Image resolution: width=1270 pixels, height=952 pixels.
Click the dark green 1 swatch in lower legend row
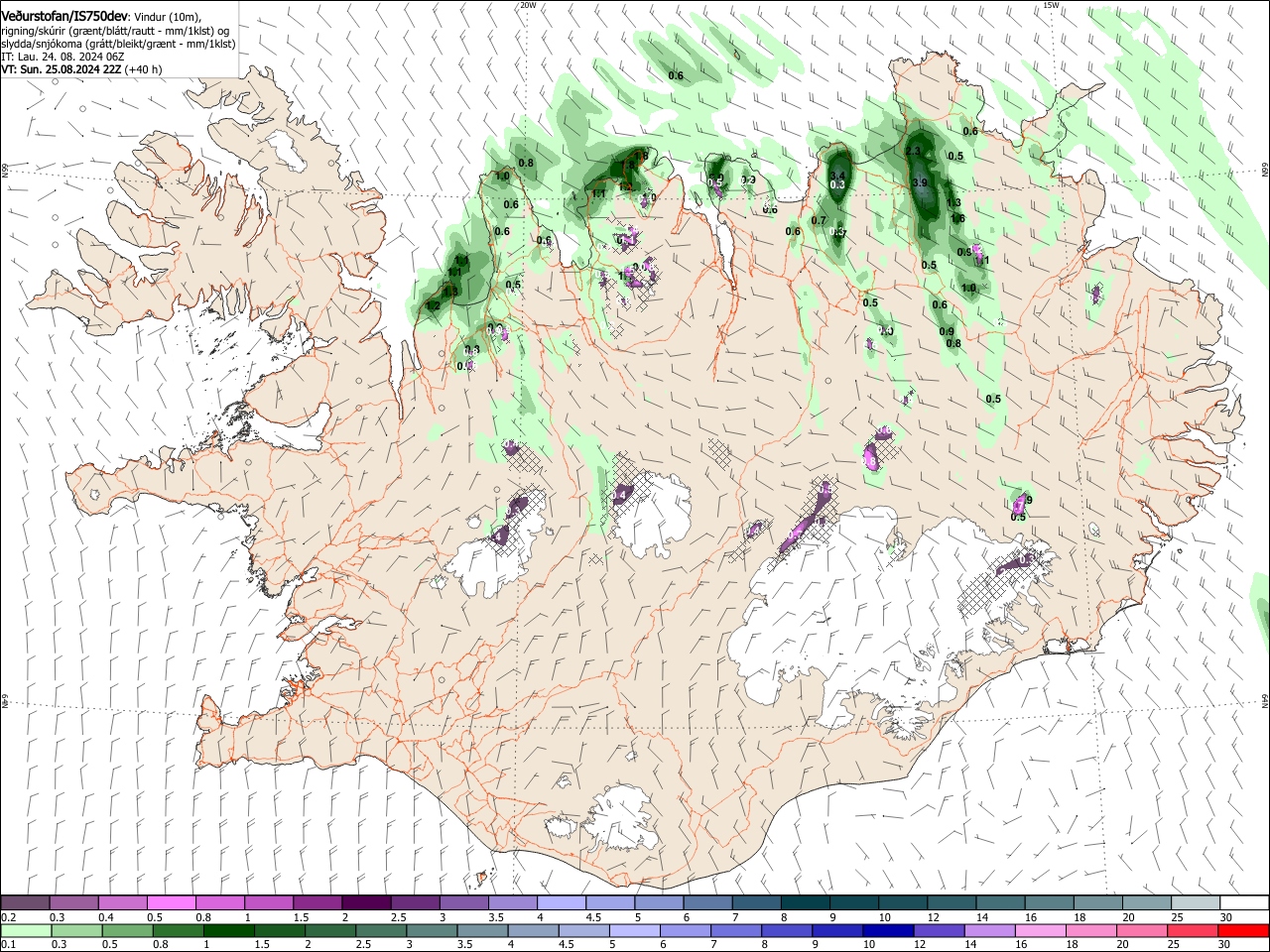(228, 931)
